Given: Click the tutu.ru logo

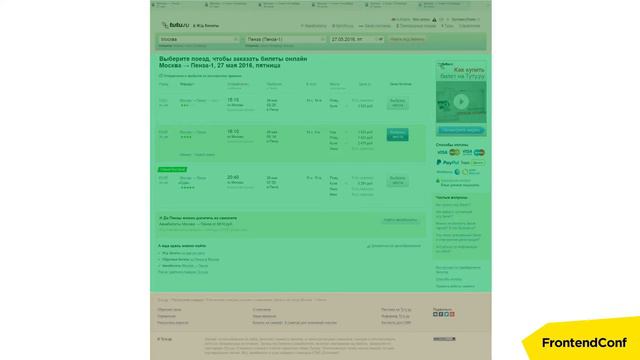Looking at the screenshot, I should [176, 25].
